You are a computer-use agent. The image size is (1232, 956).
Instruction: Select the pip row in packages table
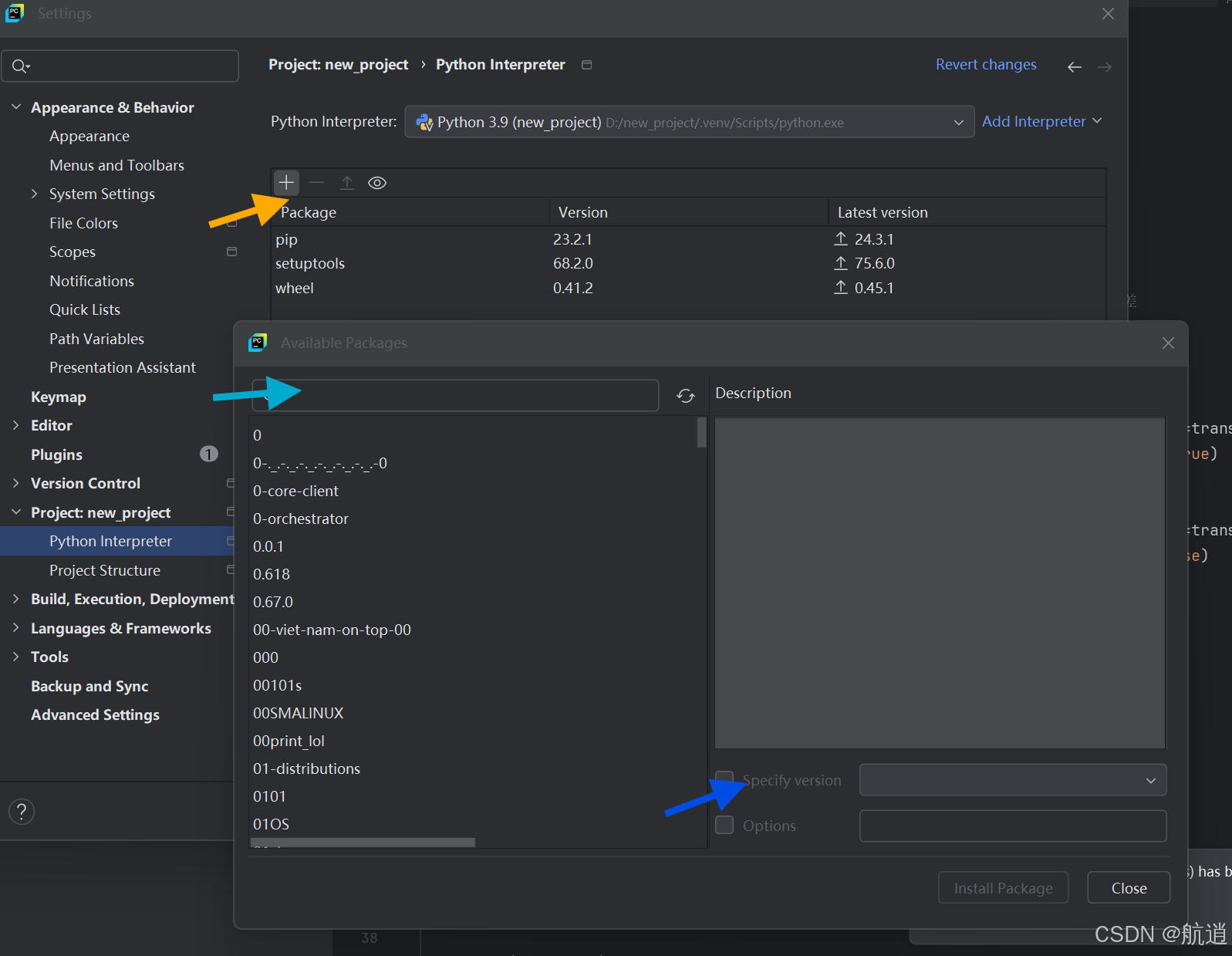pos(688,239)
